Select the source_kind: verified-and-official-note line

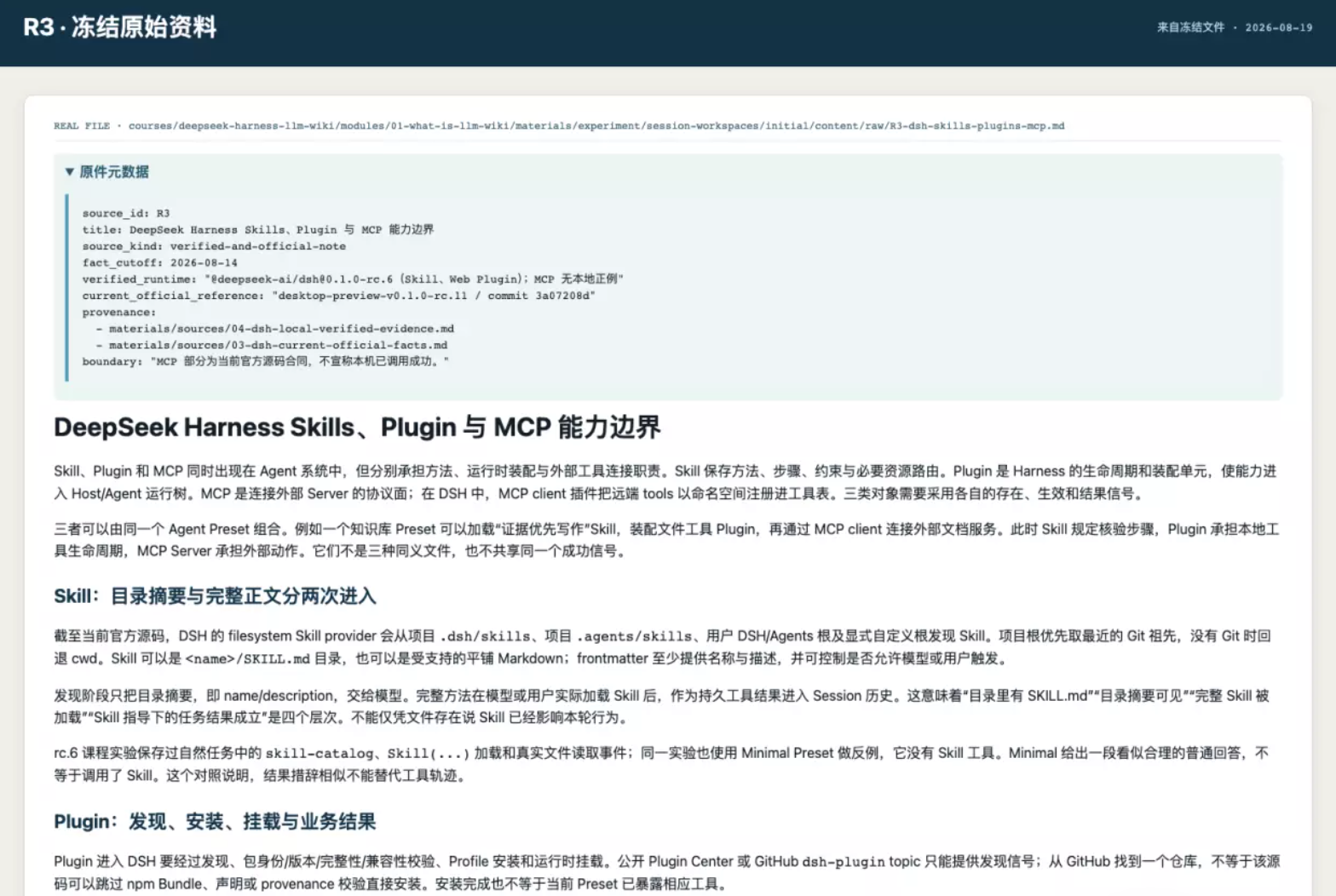214,246
